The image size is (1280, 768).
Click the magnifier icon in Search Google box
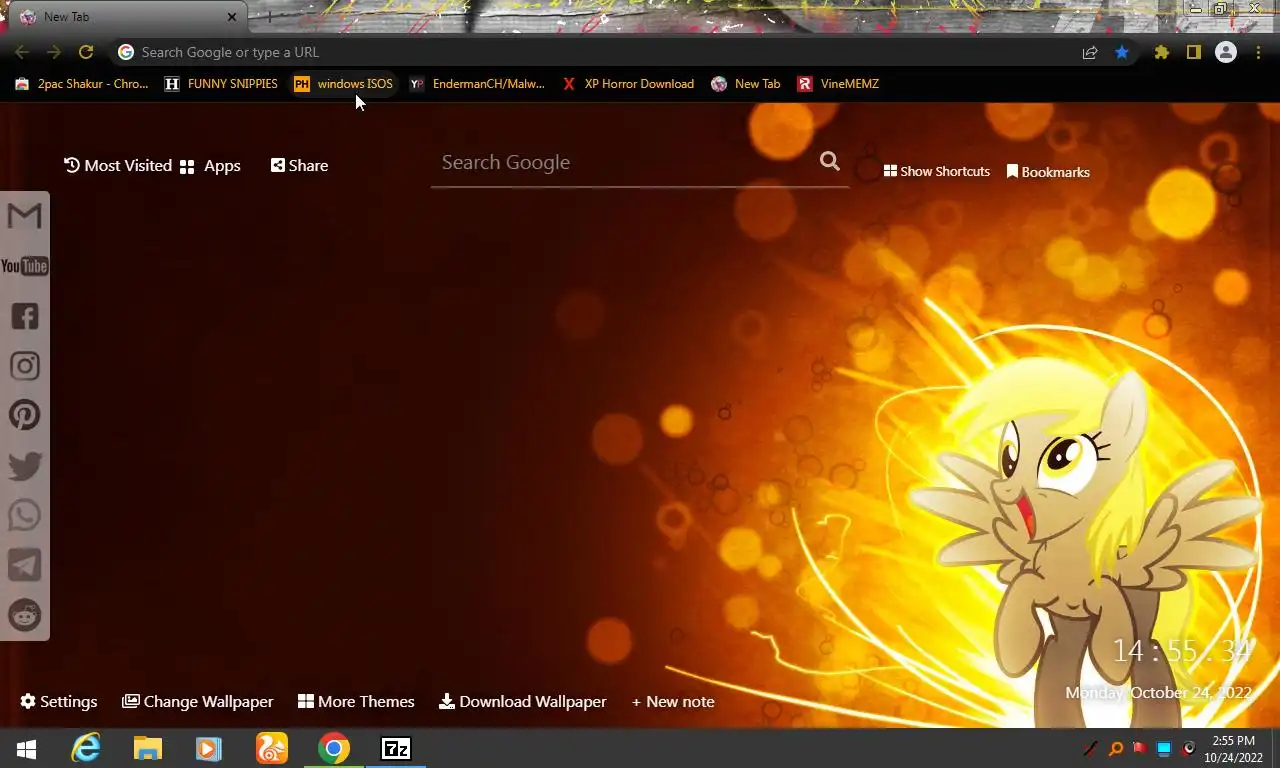coord(829,161)
